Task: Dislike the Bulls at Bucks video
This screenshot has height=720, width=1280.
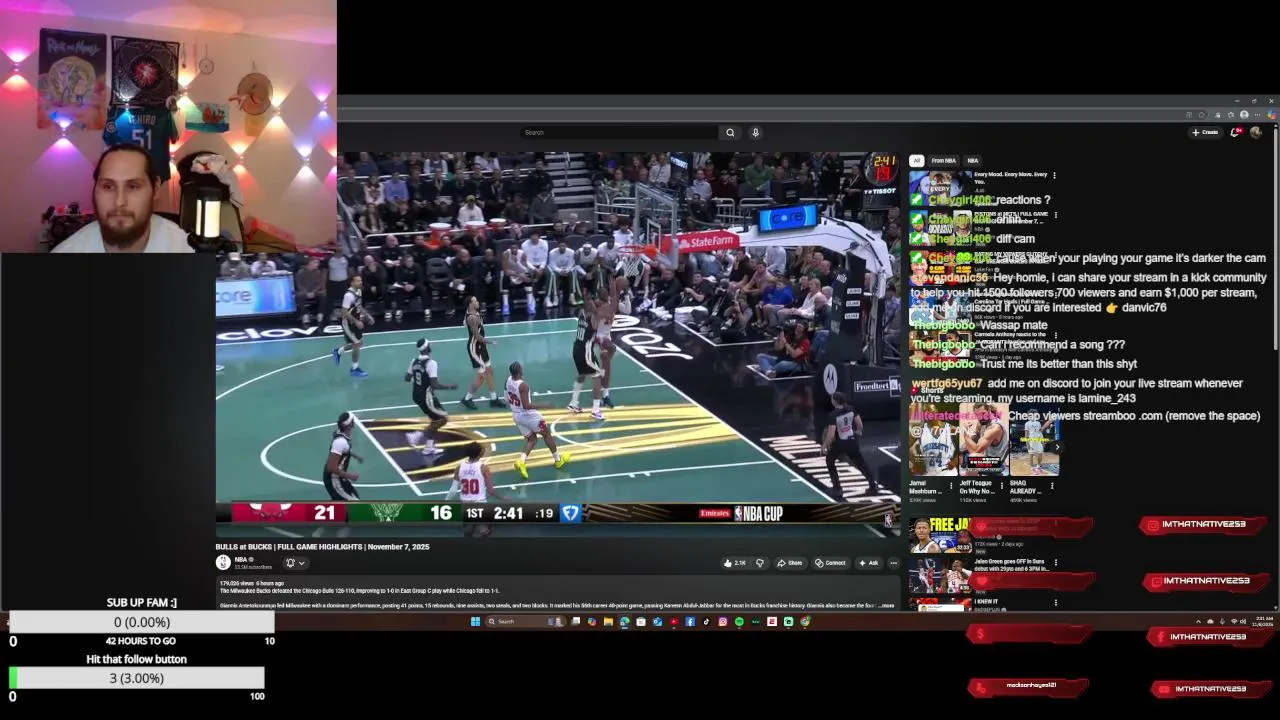Action: point(760,563)
